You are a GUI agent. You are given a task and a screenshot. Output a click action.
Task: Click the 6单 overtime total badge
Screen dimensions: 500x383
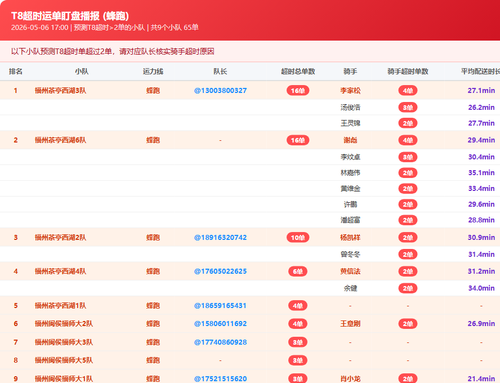(298, 271)
